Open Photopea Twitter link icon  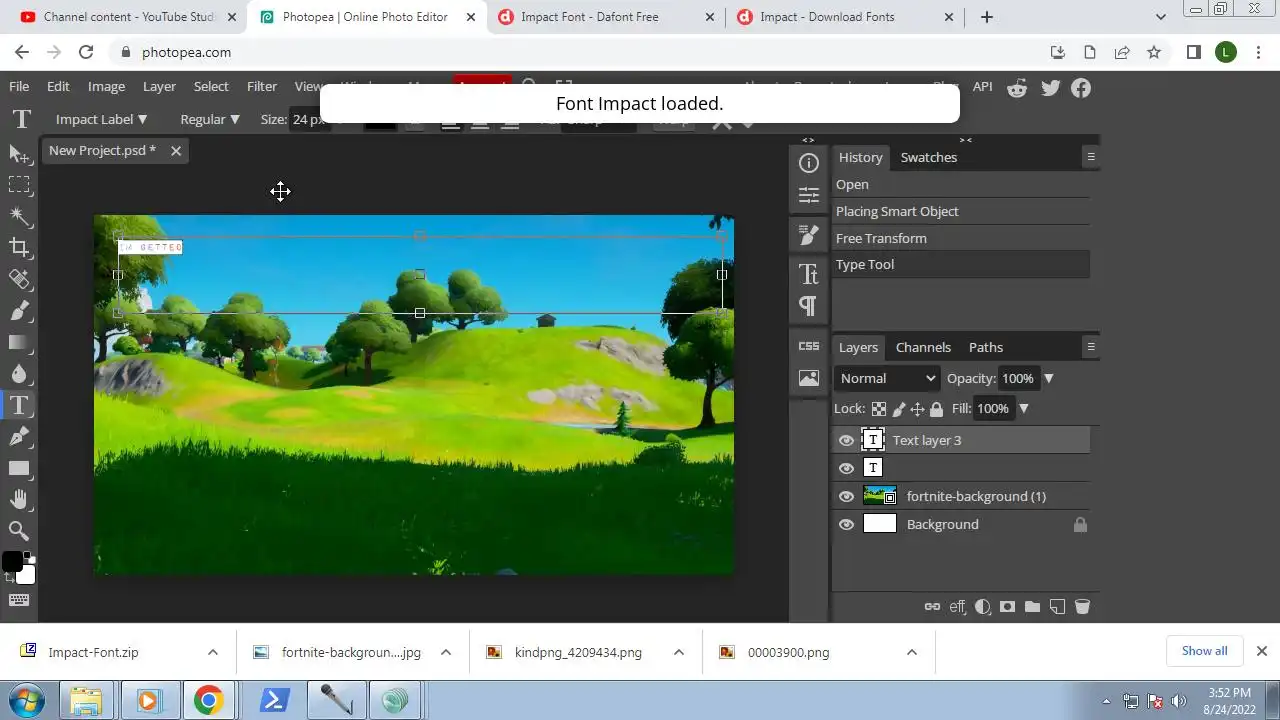pos(1050,88)
